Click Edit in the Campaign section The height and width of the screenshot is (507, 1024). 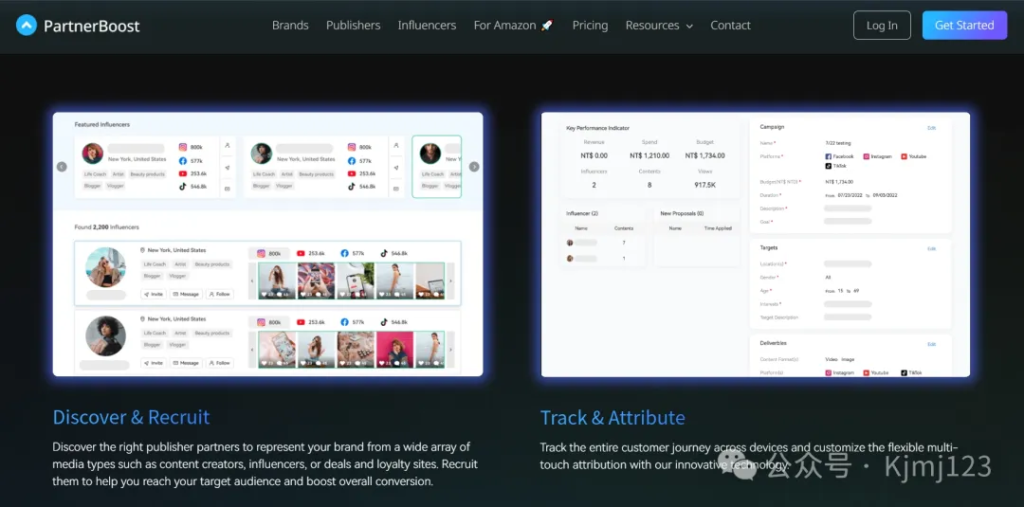(931, 128)
